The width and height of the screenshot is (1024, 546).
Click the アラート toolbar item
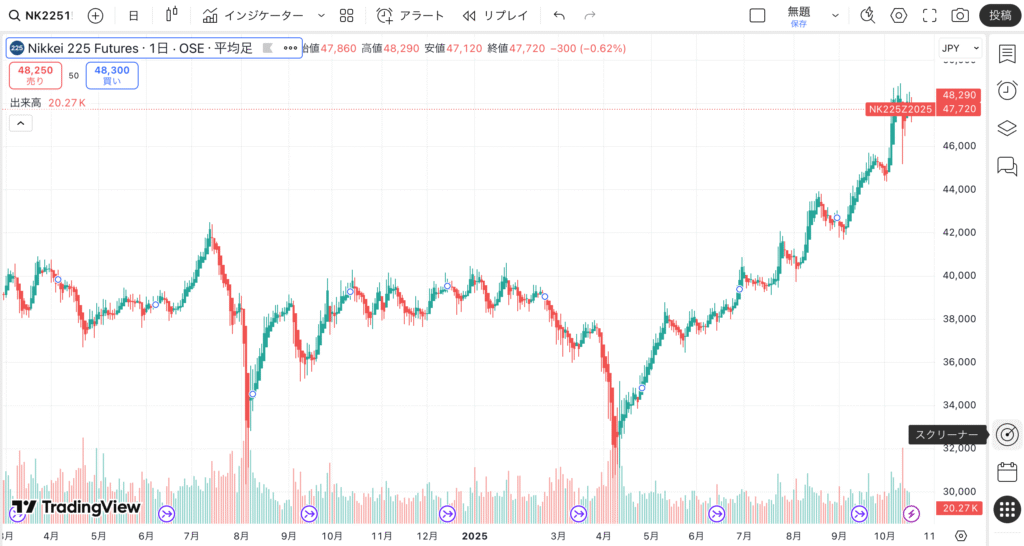pos(410,15)
